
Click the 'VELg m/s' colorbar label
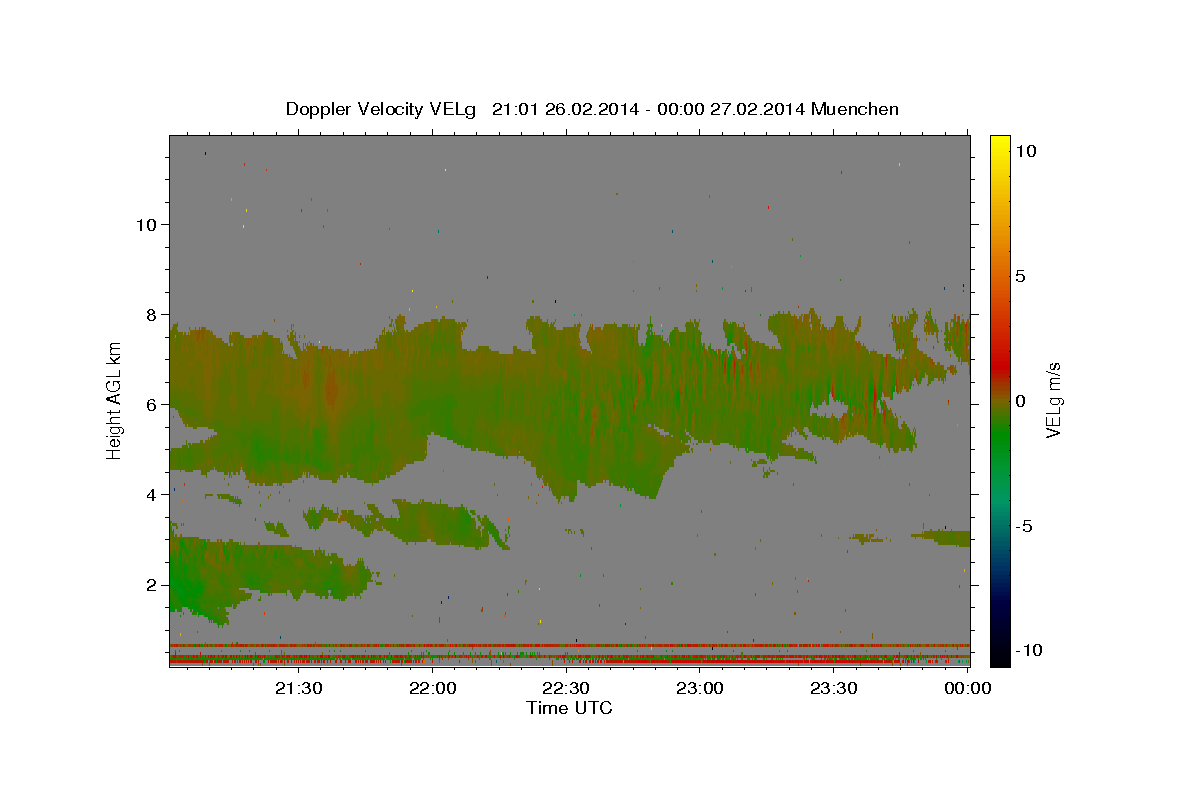pyautogui.click(x=1053, y=400)
